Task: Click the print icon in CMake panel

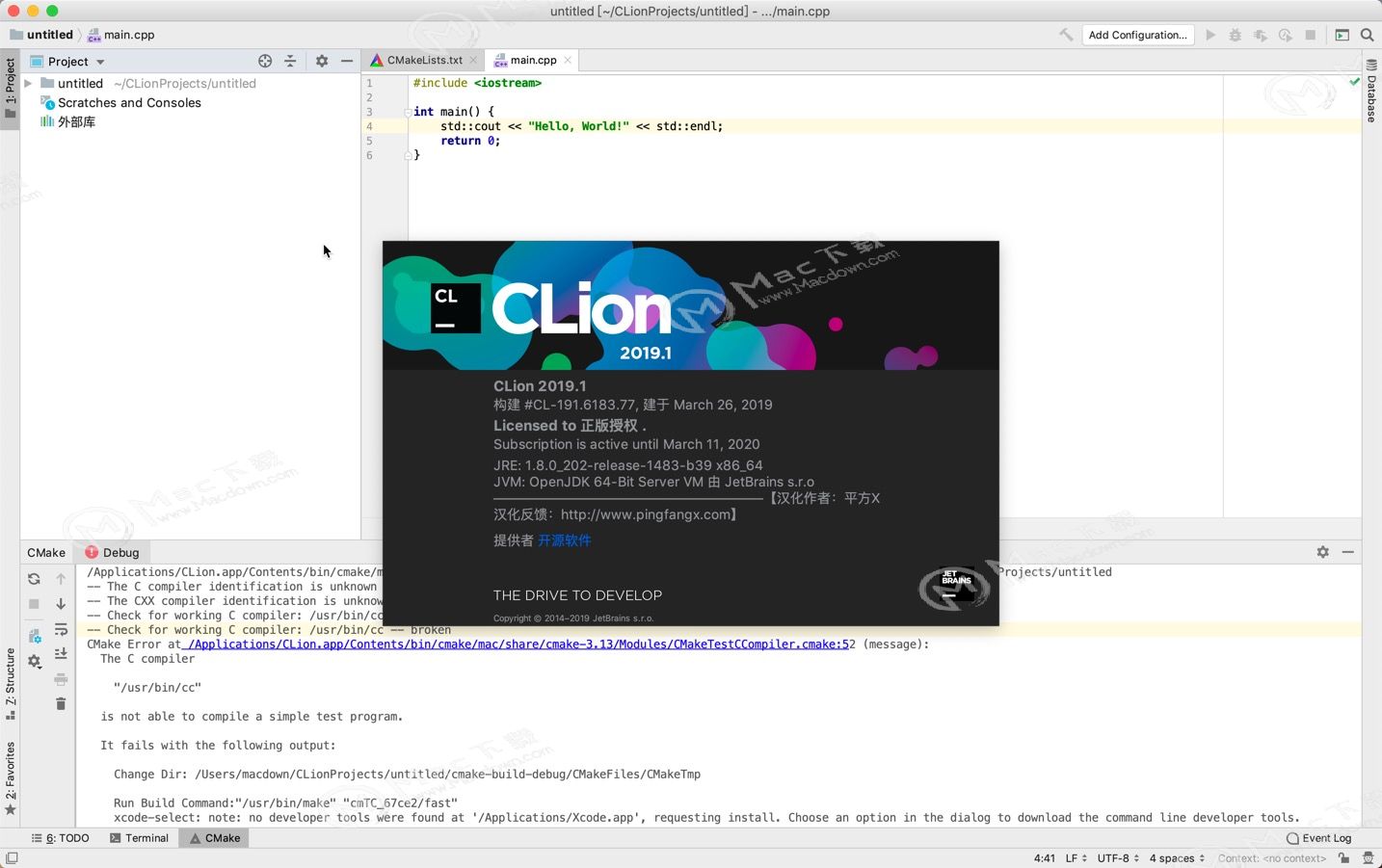Action: 61,678
